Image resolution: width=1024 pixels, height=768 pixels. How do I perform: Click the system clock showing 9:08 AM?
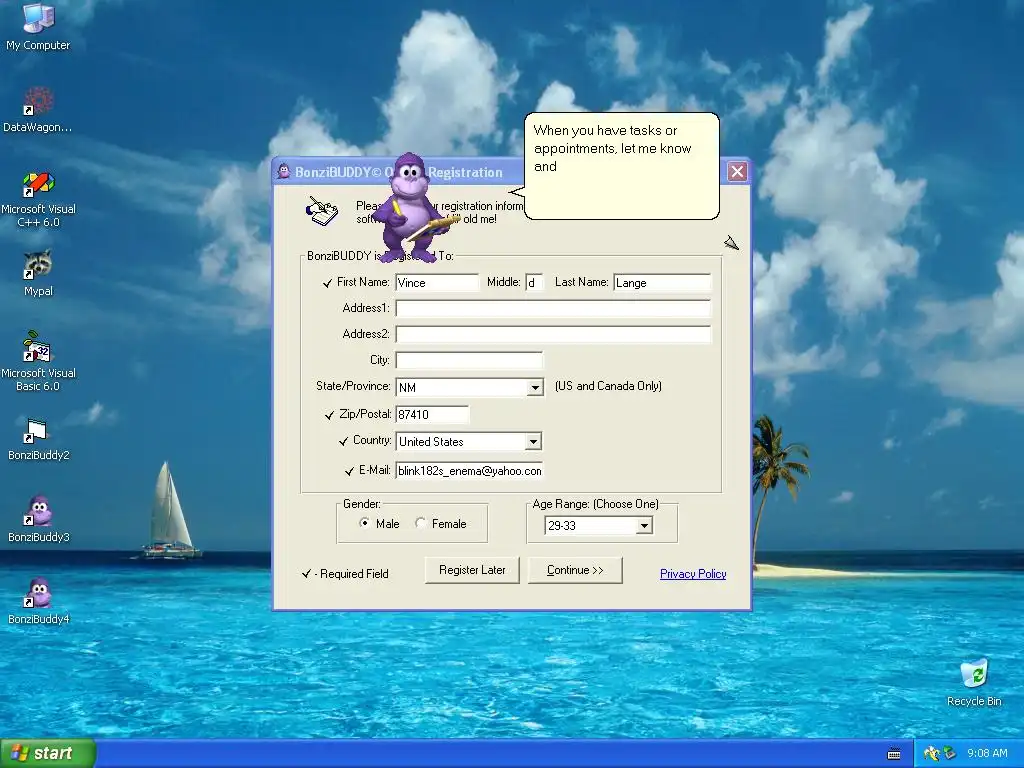[987, 754]
